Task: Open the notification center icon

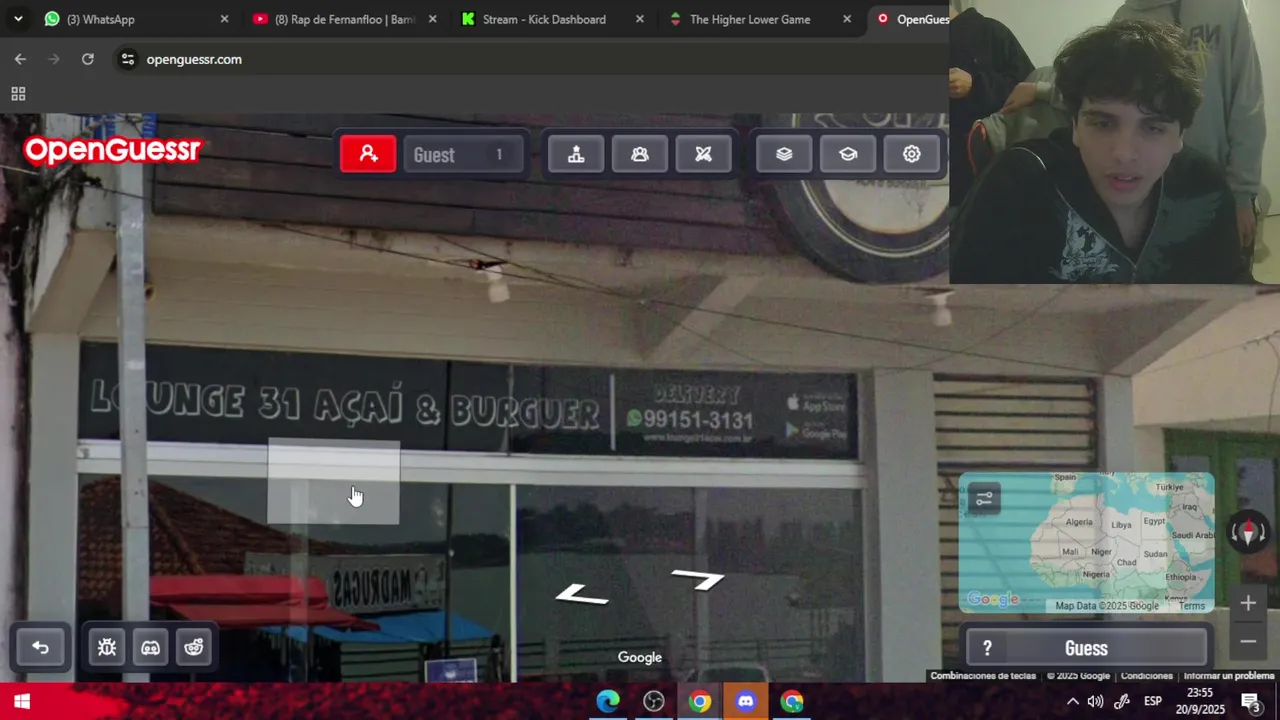Action: [1251, 701]
